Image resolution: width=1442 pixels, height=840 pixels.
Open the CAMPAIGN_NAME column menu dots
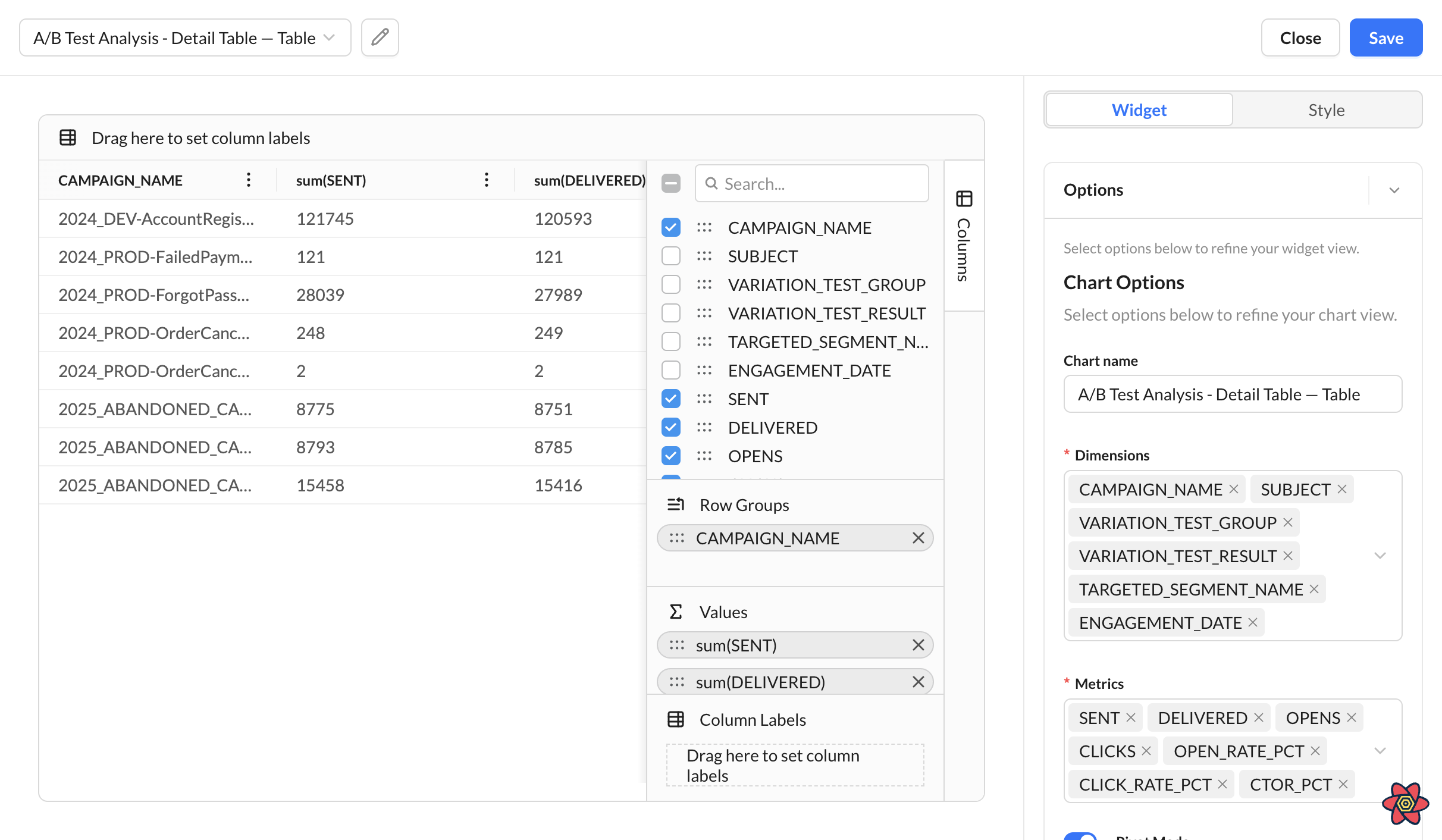point(249,180)
